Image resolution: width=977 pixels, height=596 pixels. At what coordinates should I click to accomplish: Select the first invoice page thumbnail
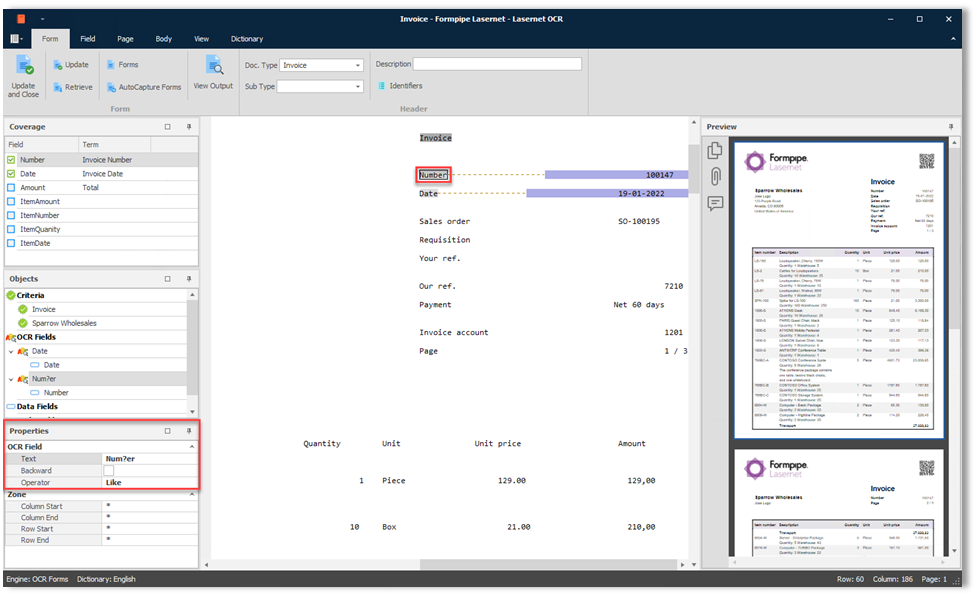(x=839, y=290)
